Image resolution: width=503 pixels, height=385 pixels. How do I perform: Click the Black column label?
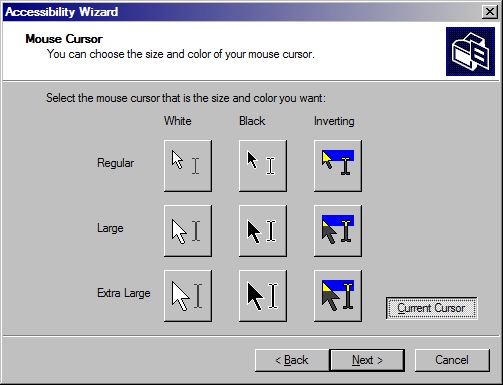(252, 121)
